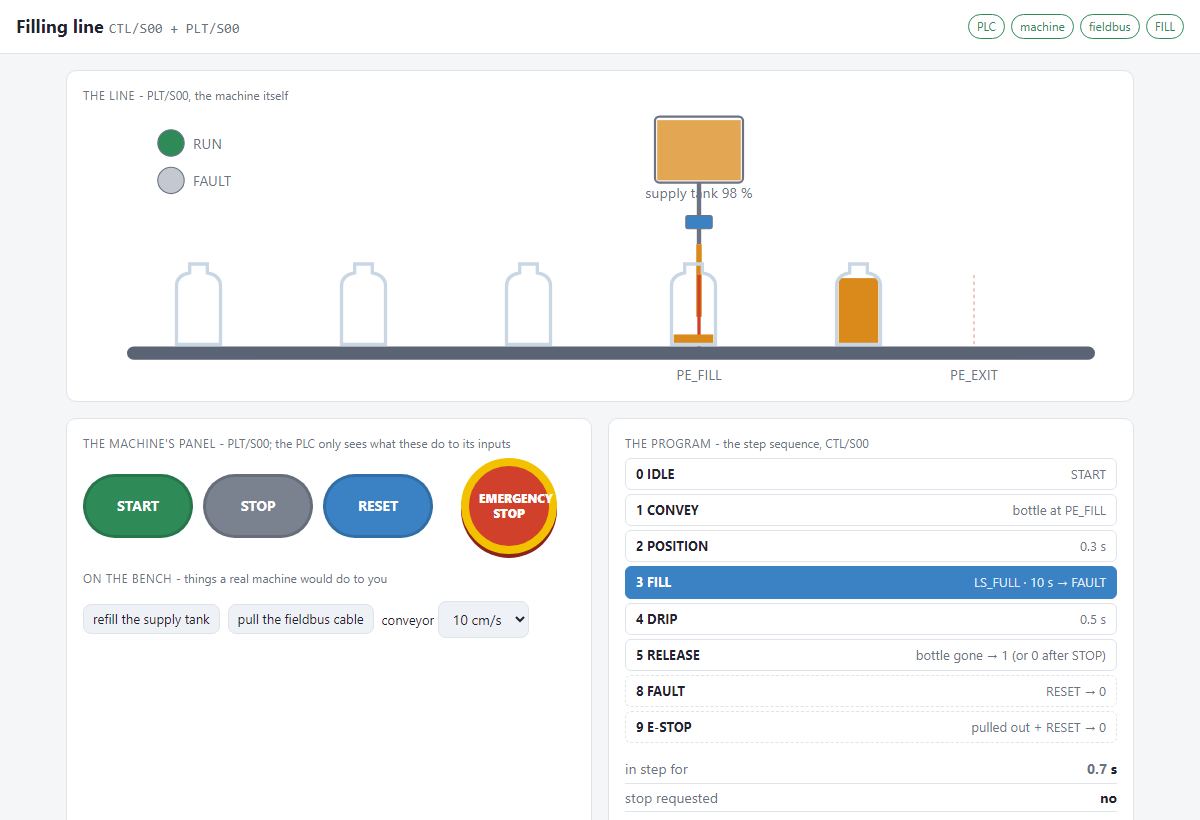The height and width of the screenshot is (820, 1200).
Task: Start the machine with the green START button
Action: [138, 506]
